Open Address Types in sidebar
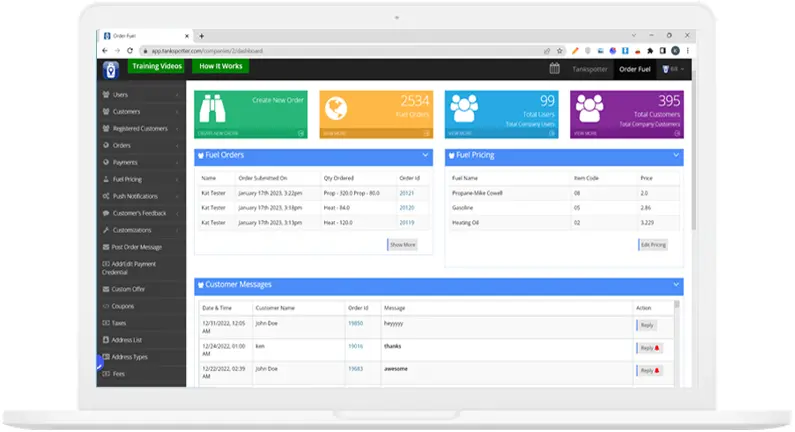 [141, 357]
